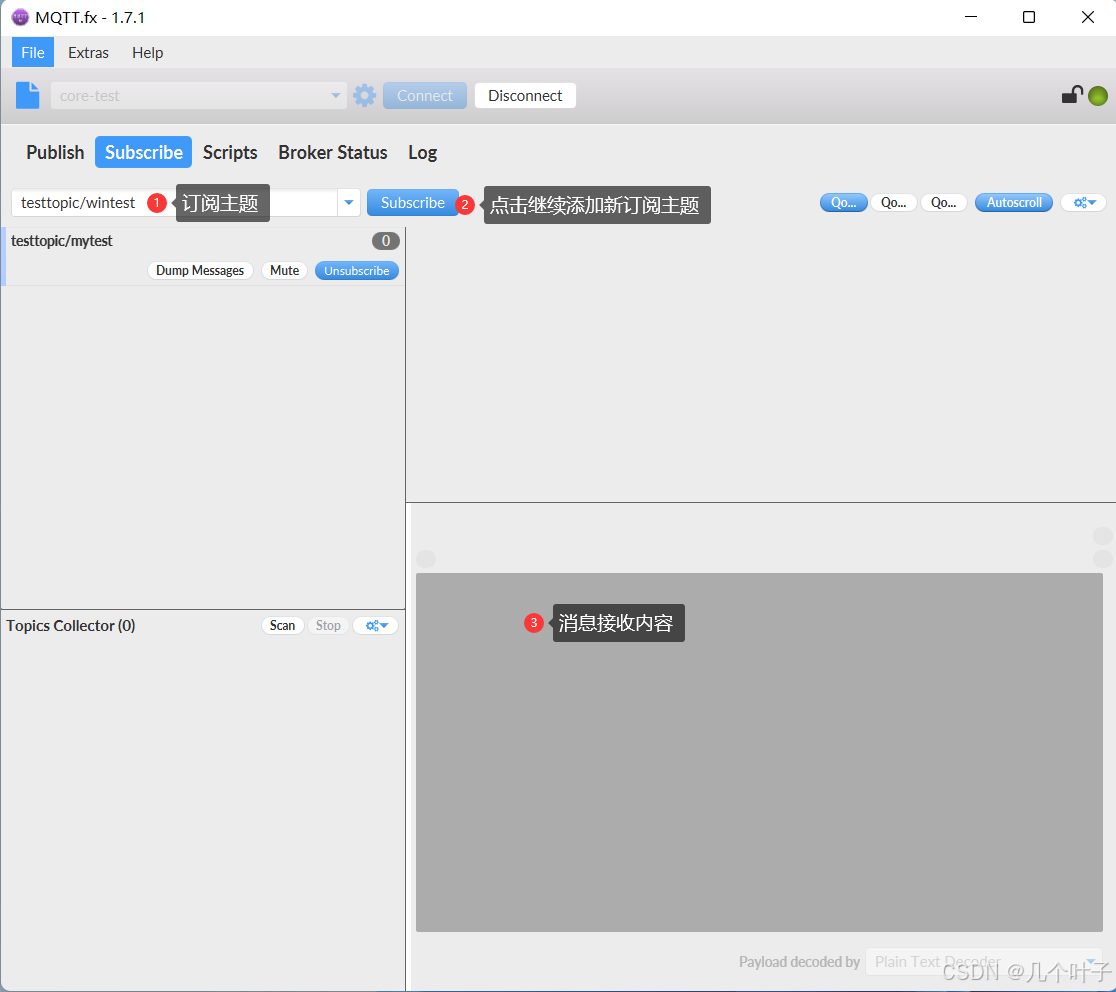Switch to the Publish tab
Image resolution: width=1116 pixels, height=992 pixels.
(x=55, y=152)
